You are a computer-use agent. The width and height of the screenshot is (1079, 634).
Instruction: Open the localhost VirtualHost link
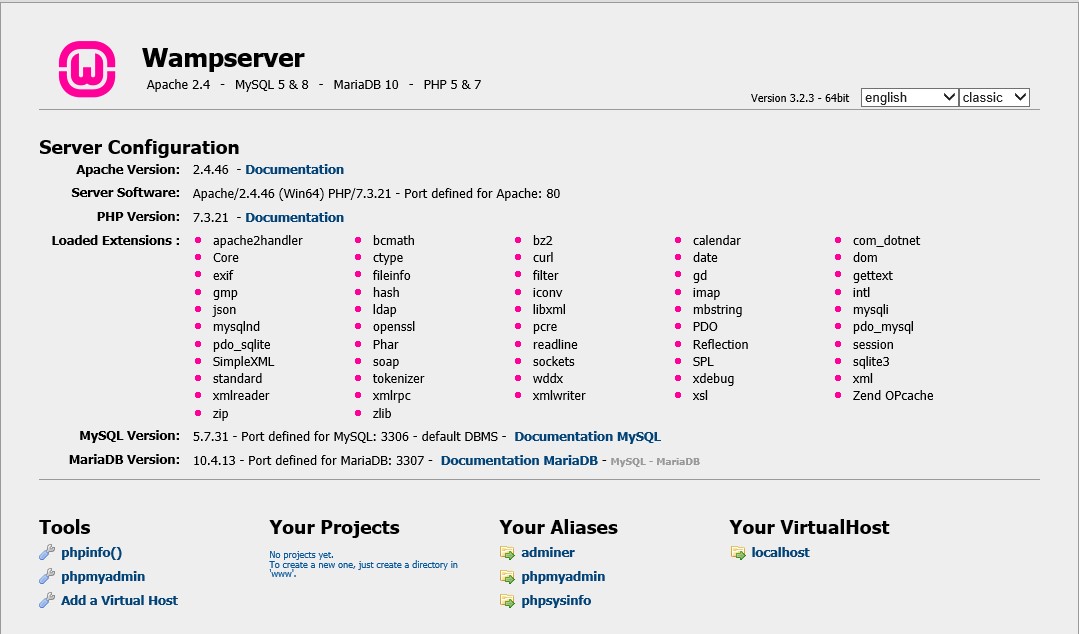pos(782,552)
